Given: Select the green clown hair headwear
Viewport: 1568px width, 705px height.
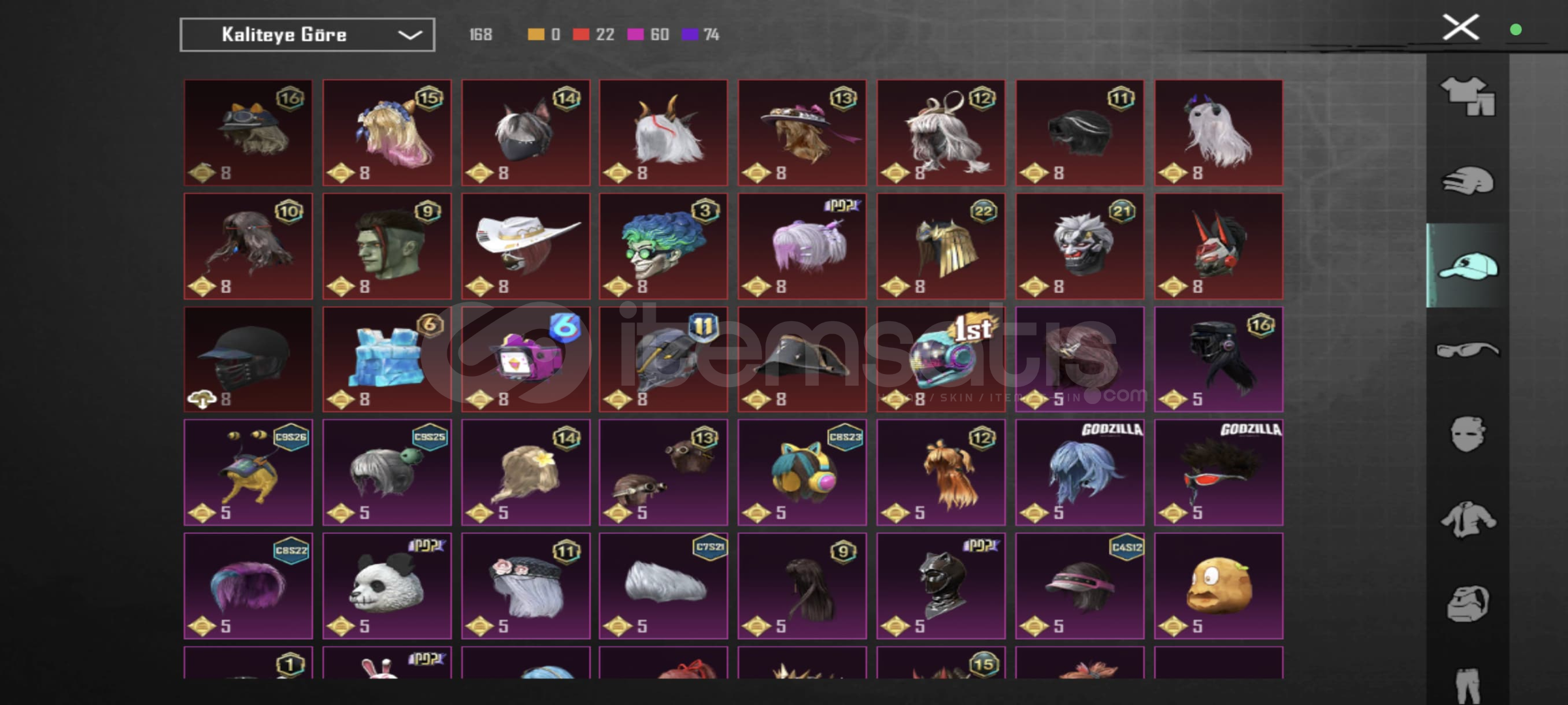Looking at the screenshot, I should pos(663,246).
